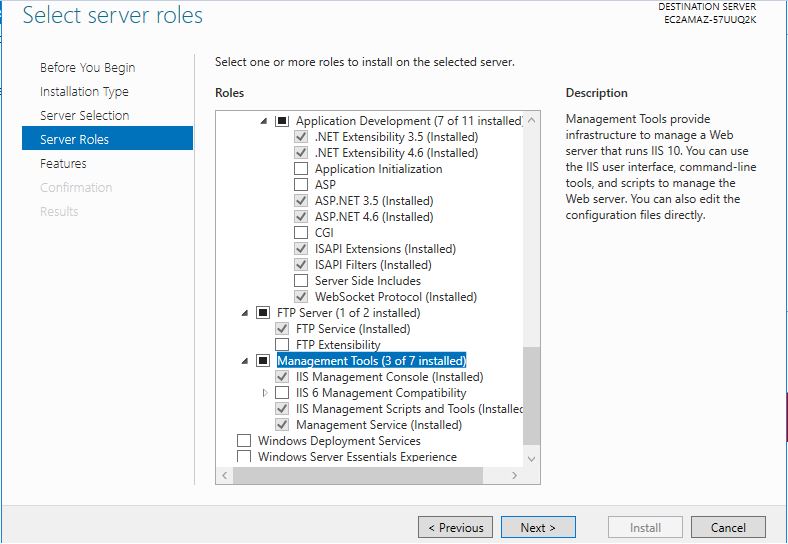
Task: Click the Next button
Action: click(x=537, y=528)
